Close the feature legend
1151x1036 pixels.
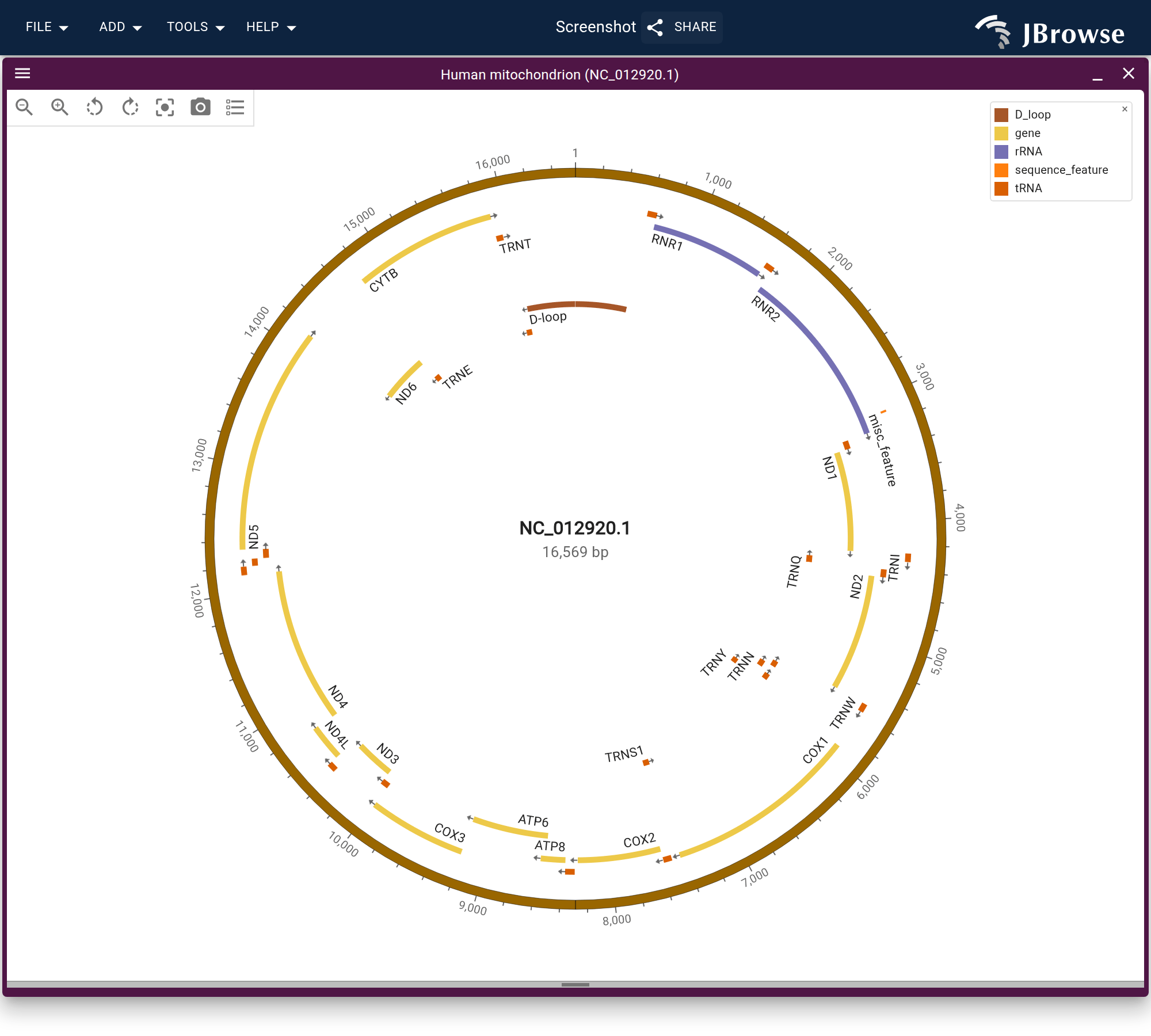[1125, 109]
